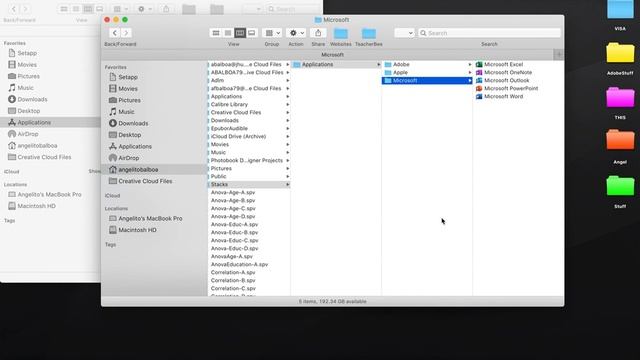Open the dropdown beside the Search field
Screen dimensions: 640x360
coord(404,33)
